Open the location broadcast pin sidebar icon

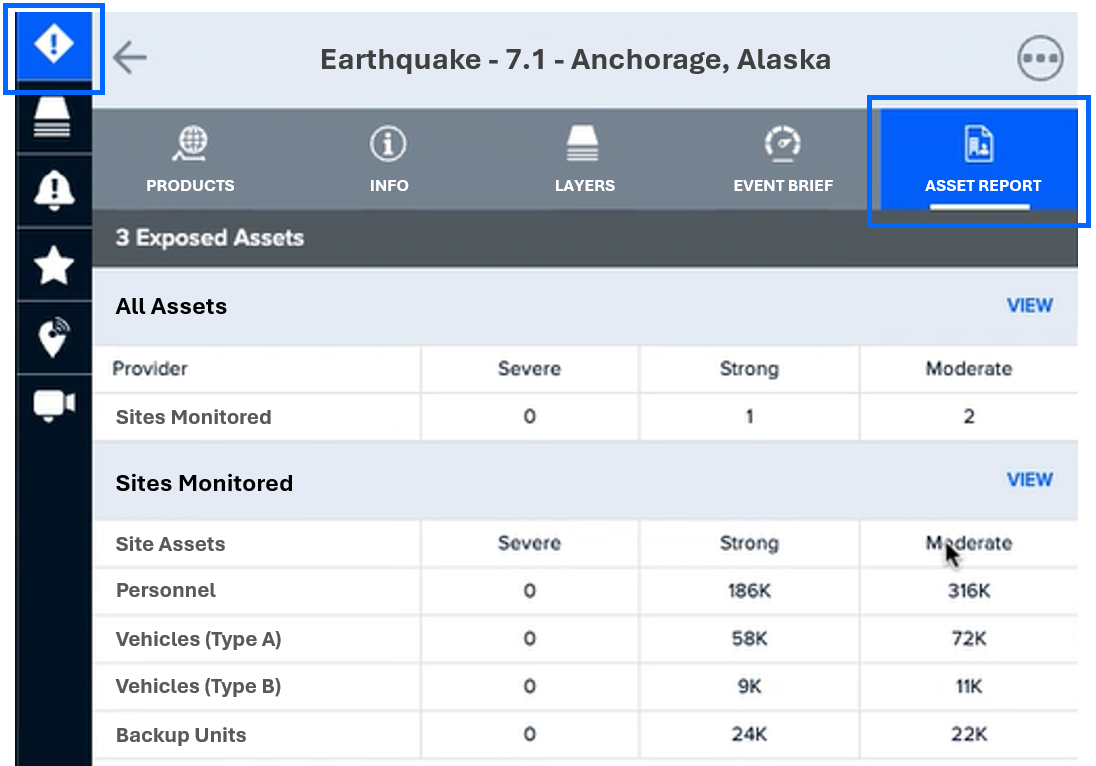point(53,337)
